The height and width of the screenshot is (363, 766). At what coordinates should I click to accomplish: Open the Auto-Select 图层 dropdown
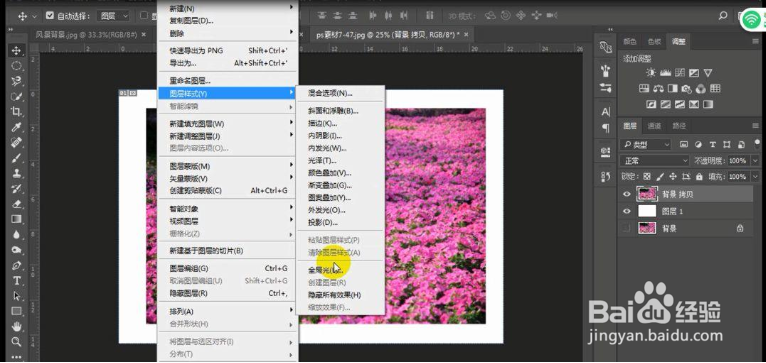113,16
